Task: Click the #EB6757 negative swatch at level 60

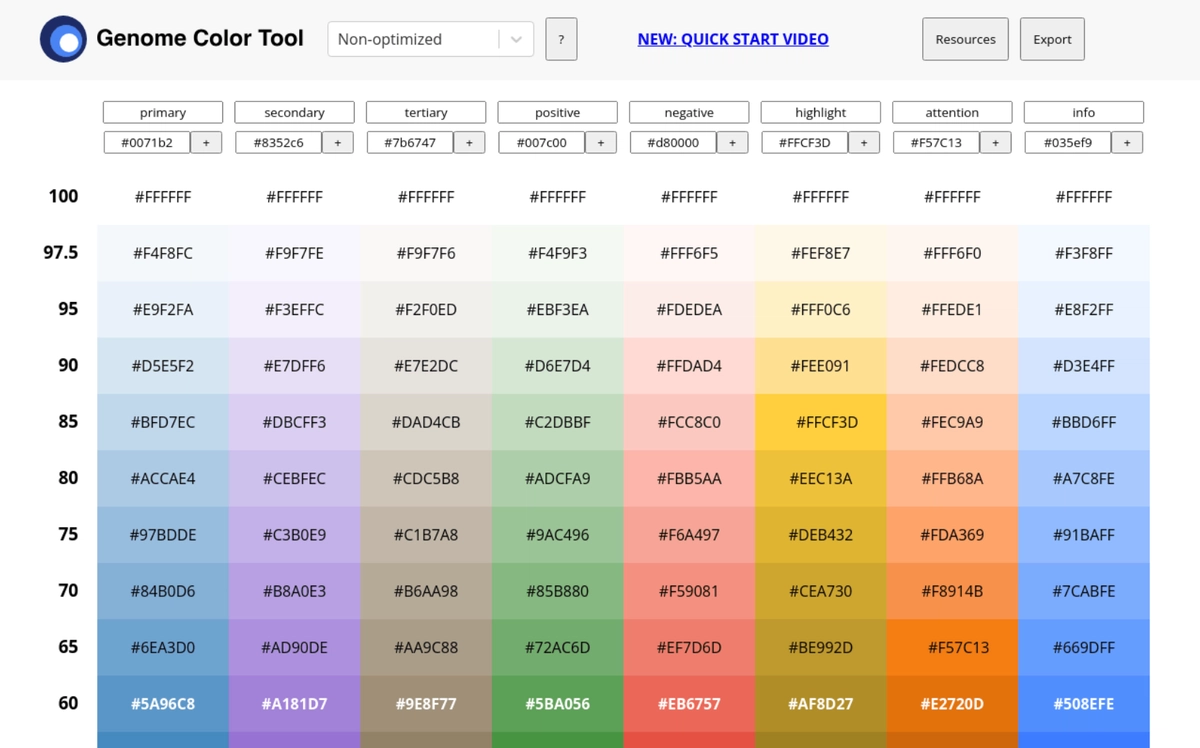Action: tap(688, 703)
